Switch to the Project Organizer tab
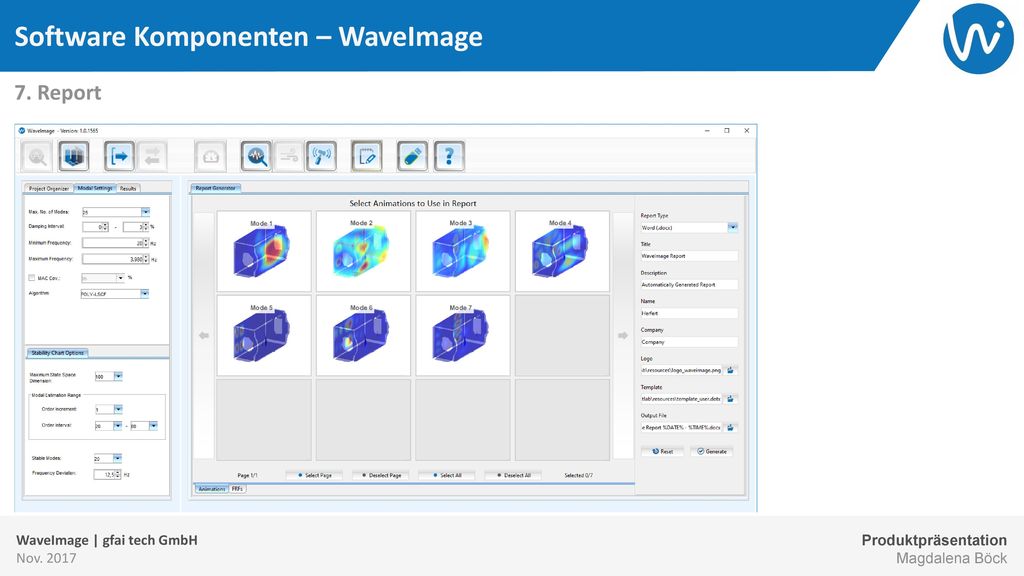 (49, 188)
